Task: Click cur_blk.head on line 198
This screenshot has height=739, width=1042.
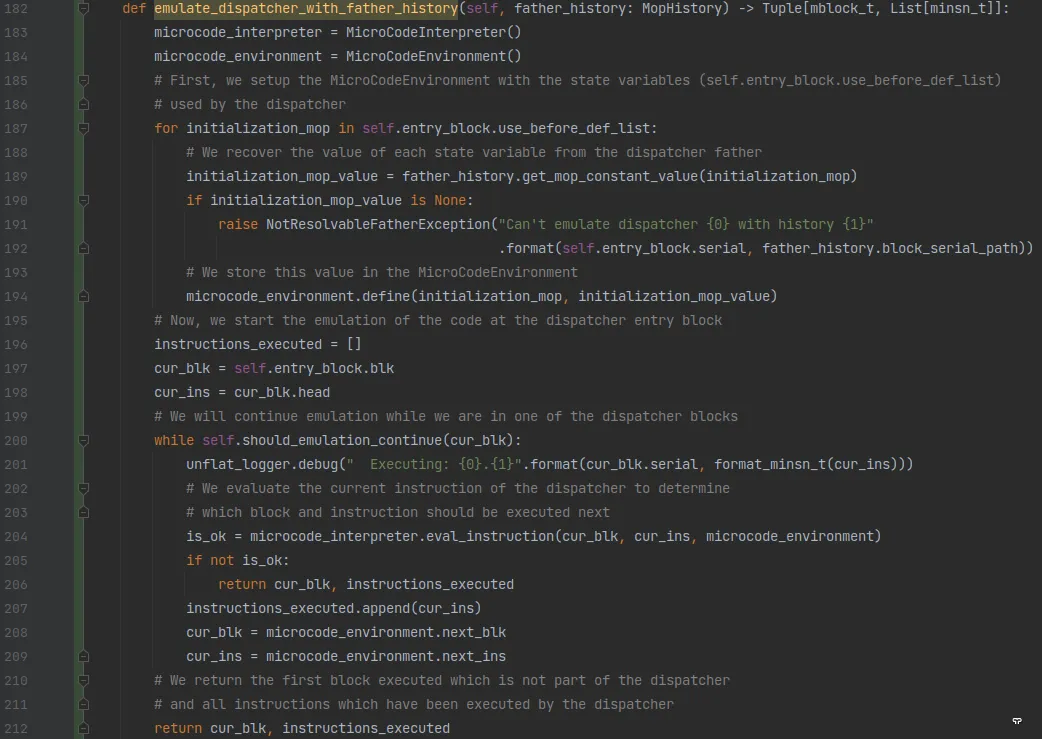Action: pos(282,392)
